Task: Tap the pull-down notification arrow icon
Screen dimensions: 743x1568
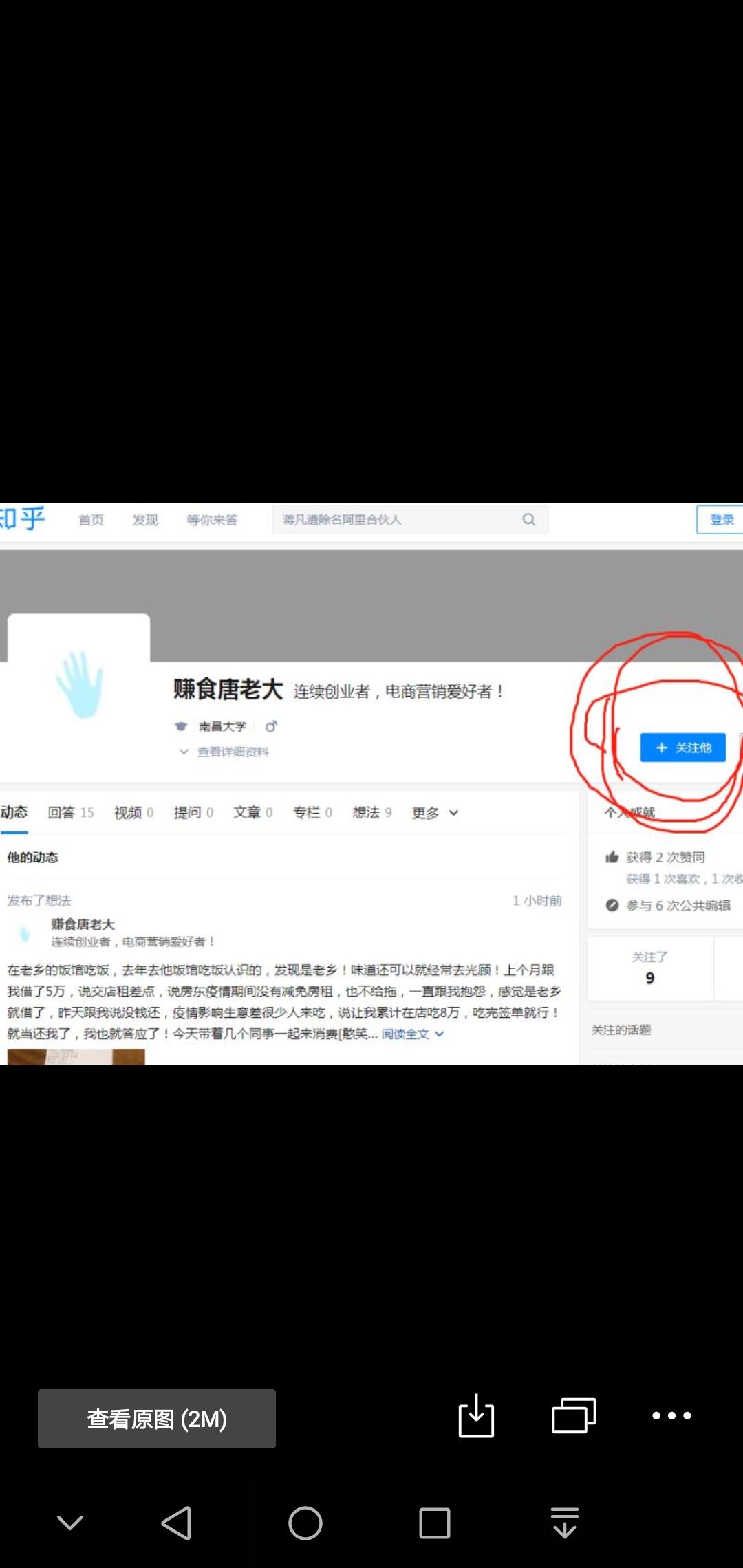Action: [565, 1522]
